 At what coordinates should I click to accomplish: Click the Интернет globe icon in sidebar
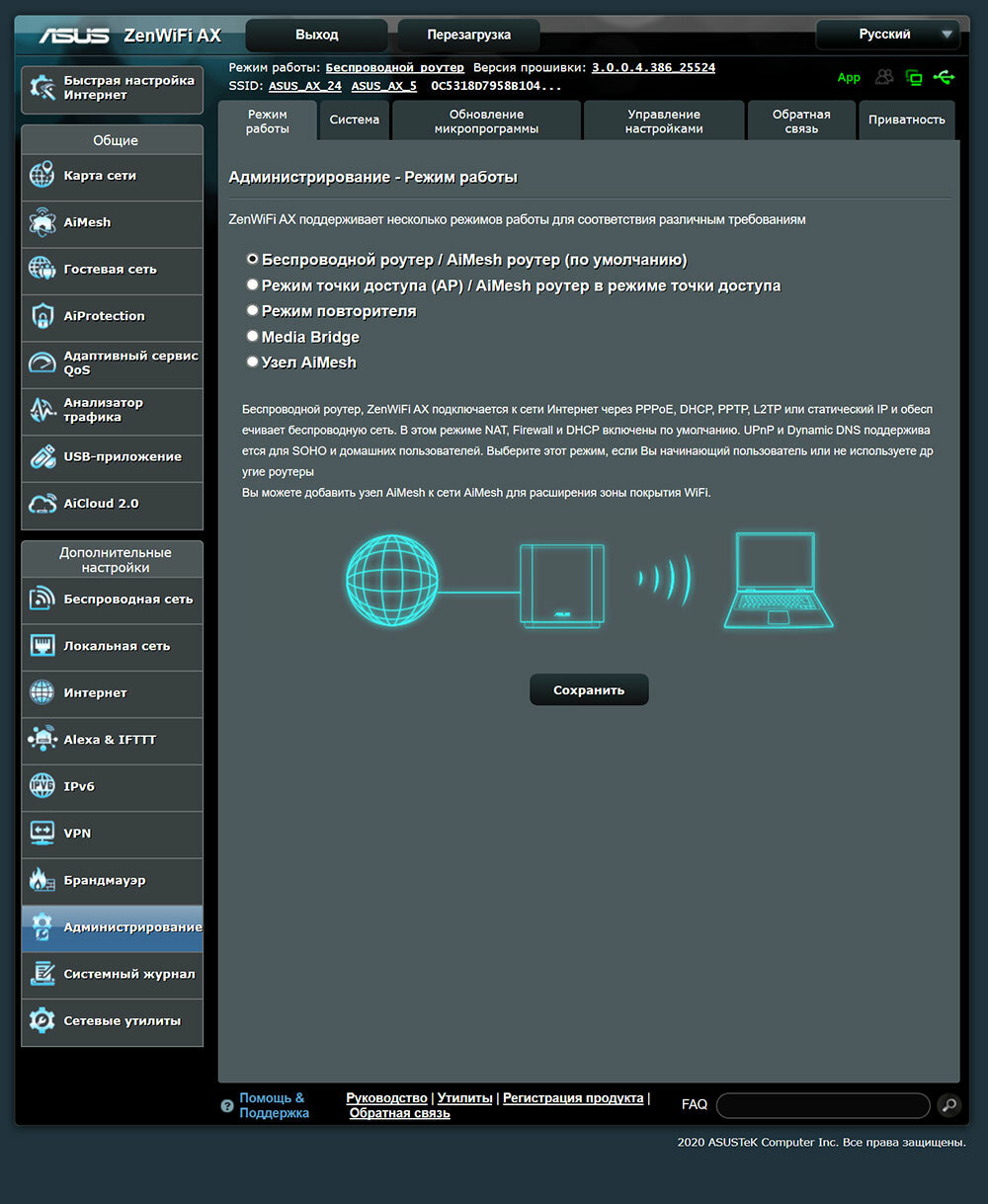coord(42,692)
